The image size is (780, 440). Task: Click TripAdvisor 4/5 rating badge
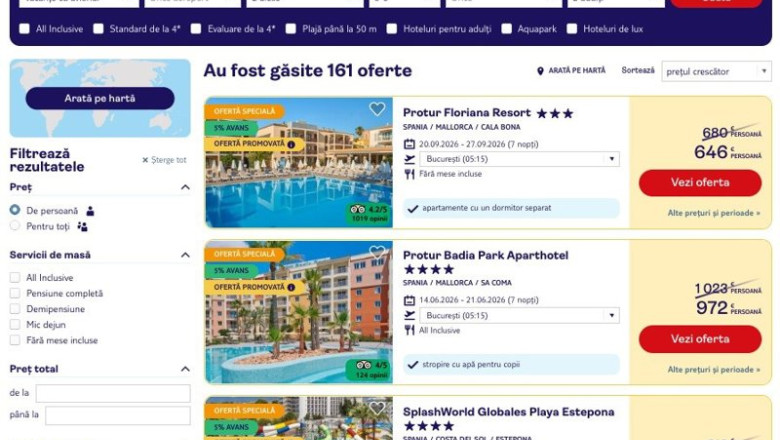click(369, 369)
